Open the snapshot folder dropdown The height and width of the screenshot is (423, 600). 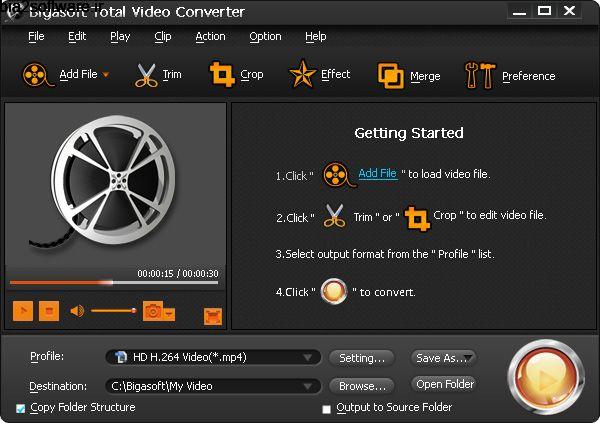tap(169, 314)
